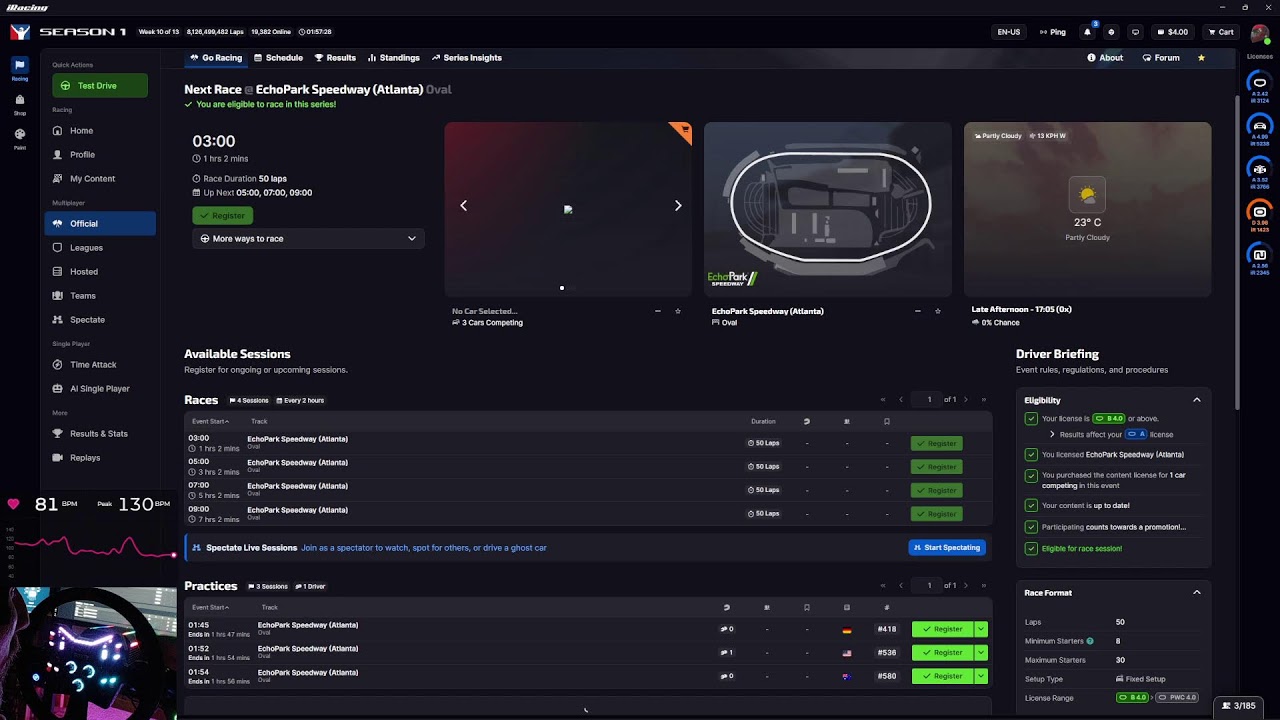Show the previous car in the carousel

463,205
